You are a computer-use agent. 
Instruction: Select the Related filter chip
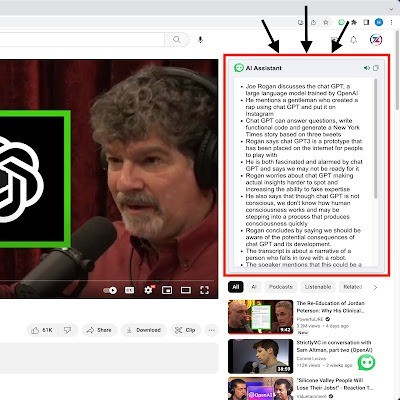[x=352, y=287]
